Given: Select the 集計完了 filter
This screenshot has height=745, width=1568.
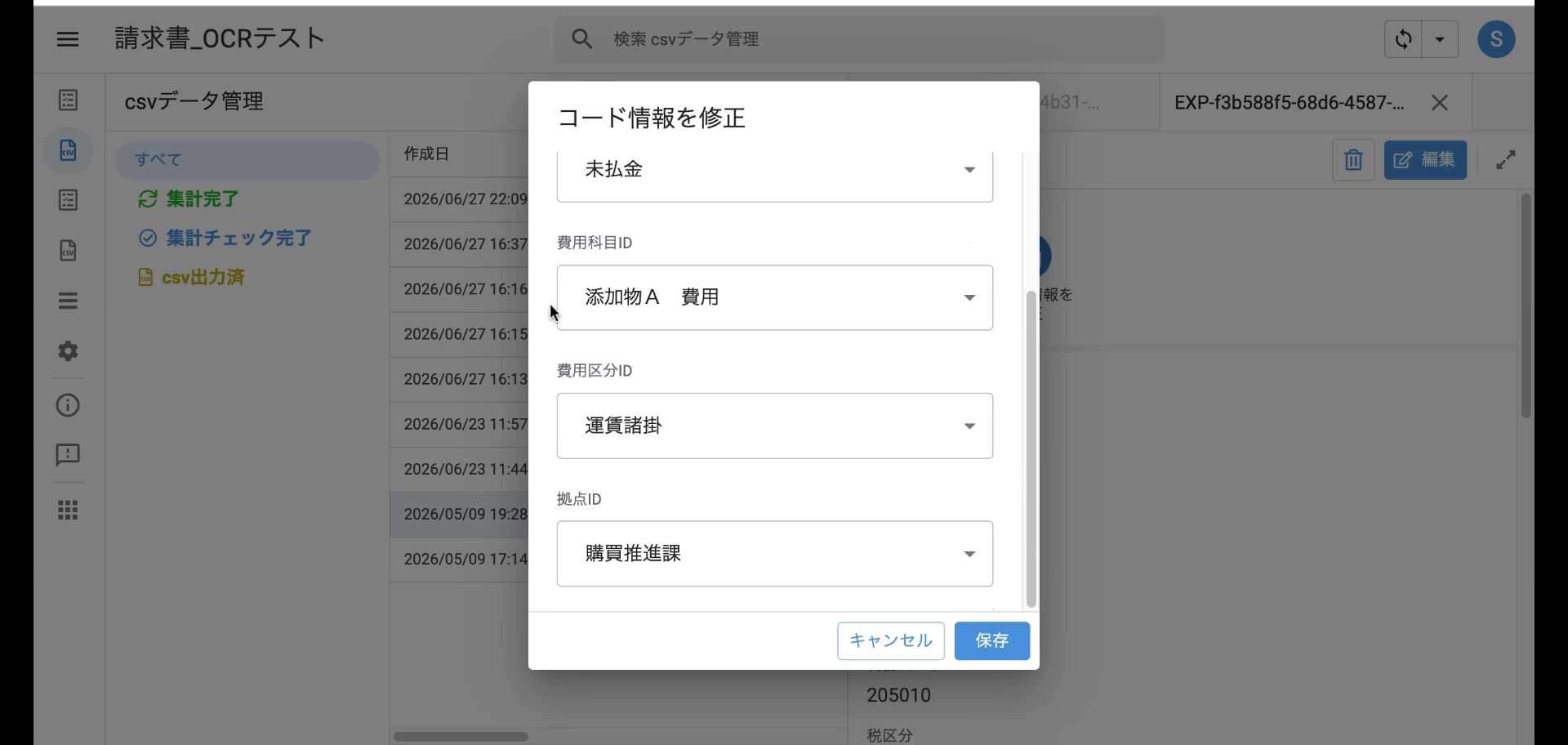Looking at the screenshot, I should click(x=189, y=199).
